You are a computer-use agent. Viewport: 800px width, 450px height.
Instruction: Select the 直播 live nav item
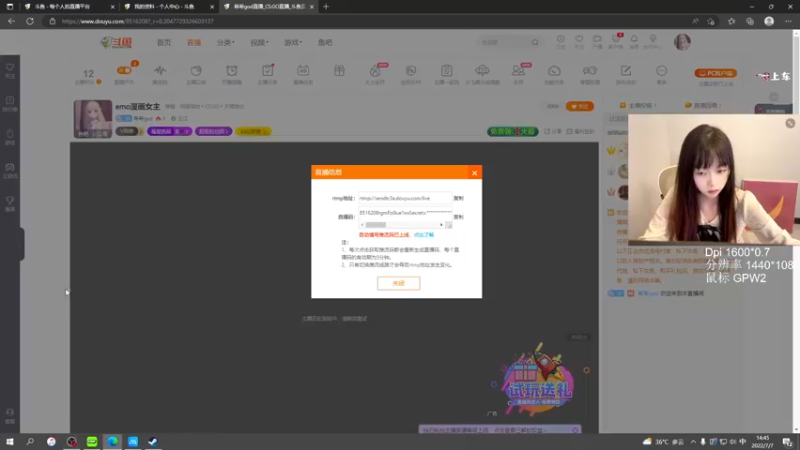(x=194, y=42)
